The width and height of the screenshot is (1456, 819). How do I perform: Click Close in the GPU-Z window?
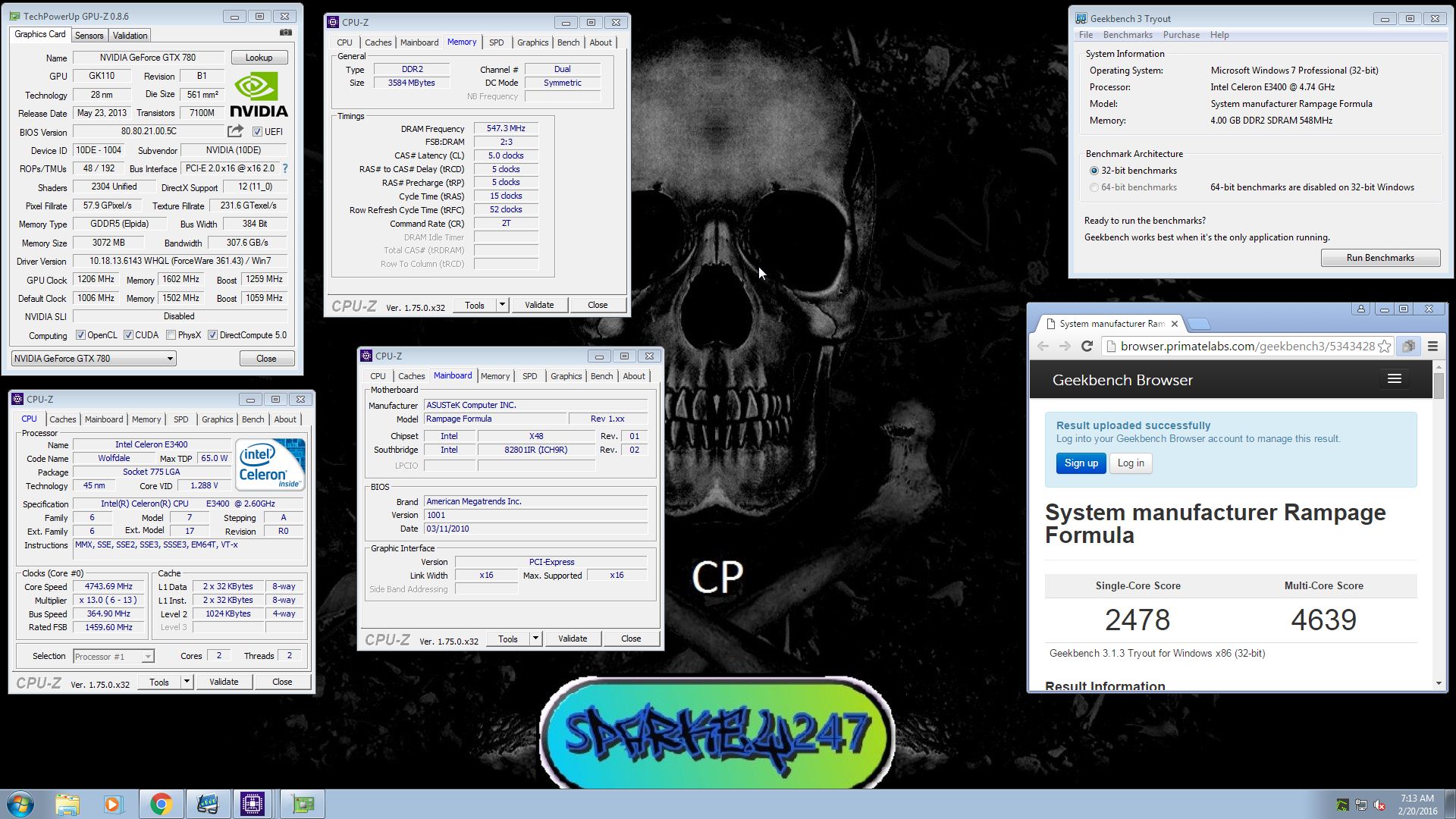(266, 359)
